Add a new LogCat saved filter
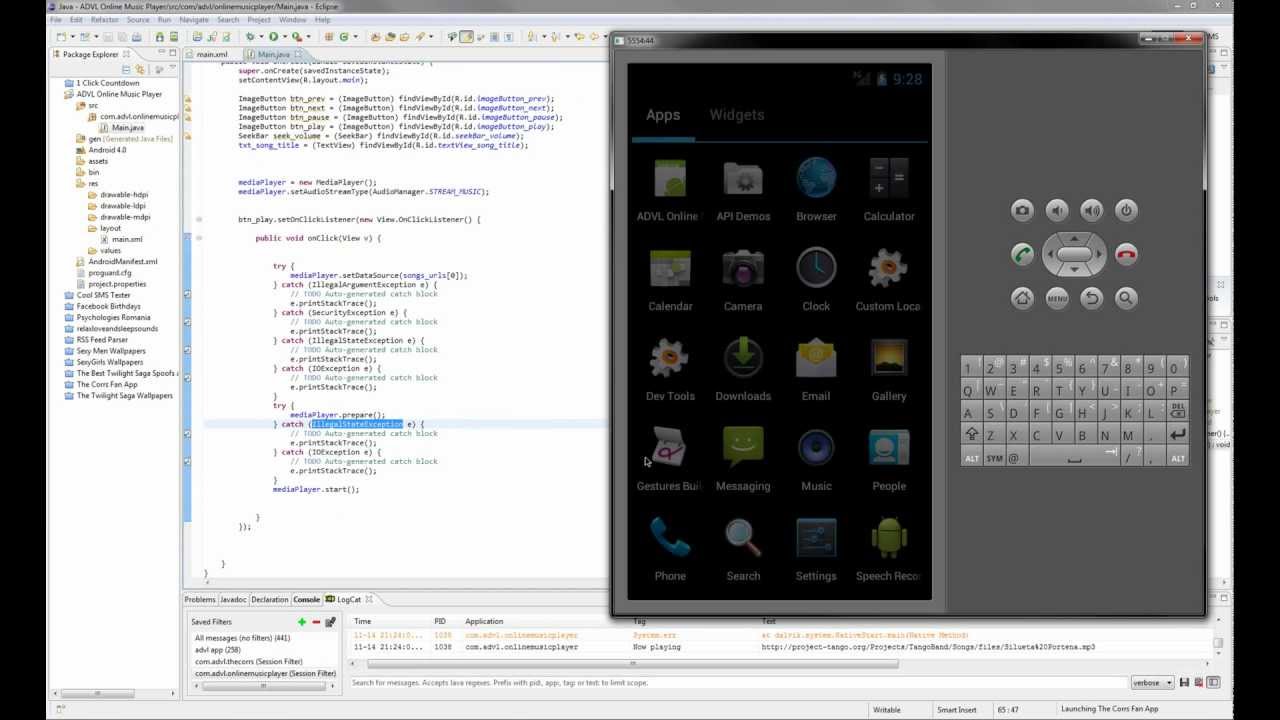The image size is (1280, 720). pos(302,622)
